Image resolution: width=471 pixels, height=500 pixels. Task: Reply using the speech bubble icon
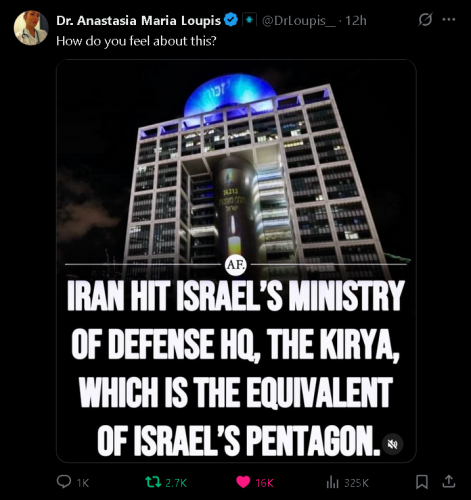pyautogui.click(x=64, y=482)
